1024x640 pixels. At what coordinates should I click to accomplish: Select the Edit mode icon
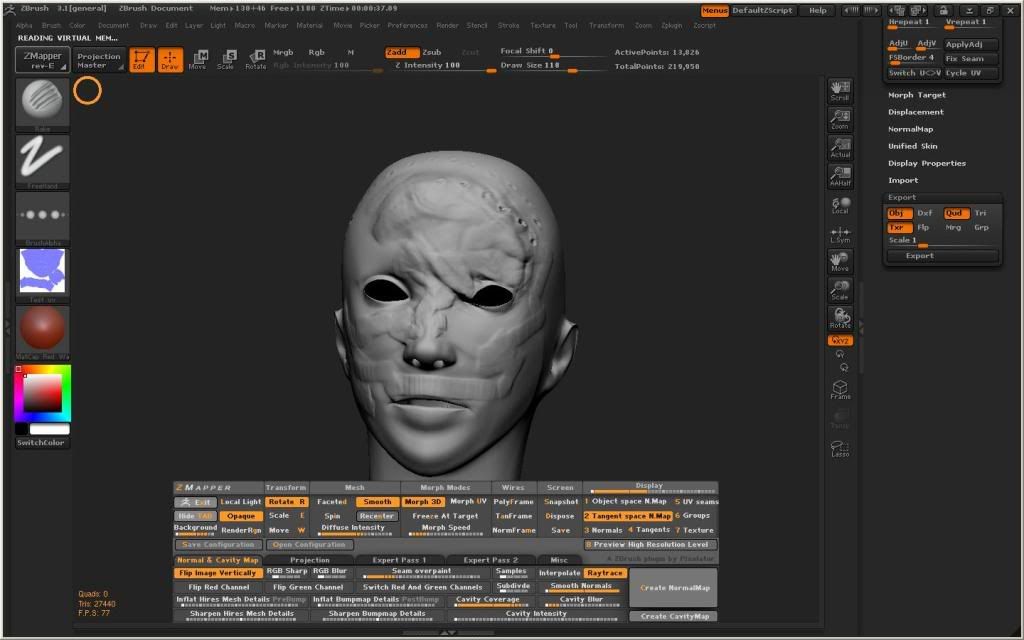coord(141,59)
